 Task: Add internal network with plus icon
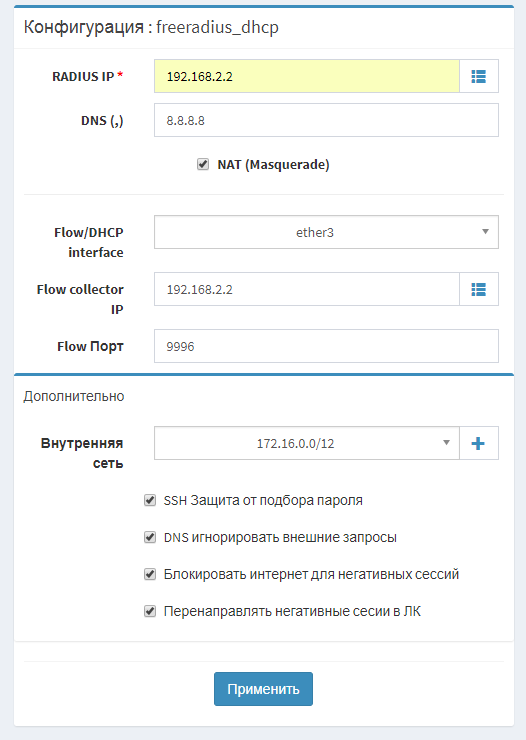click(478, 443)
